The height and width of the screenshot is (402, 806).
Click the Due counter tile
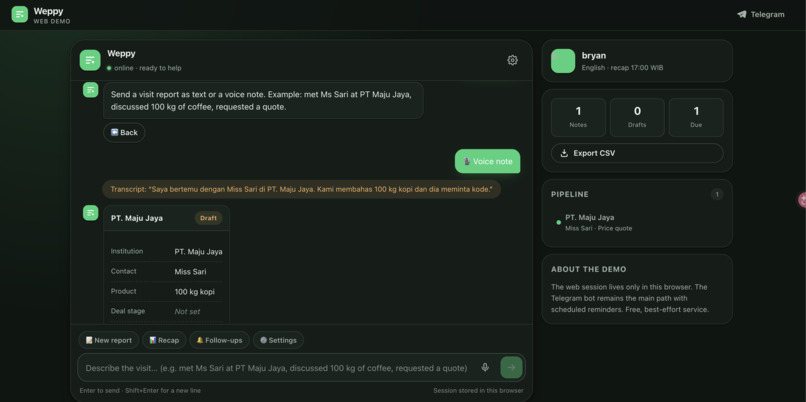(696, 117)
